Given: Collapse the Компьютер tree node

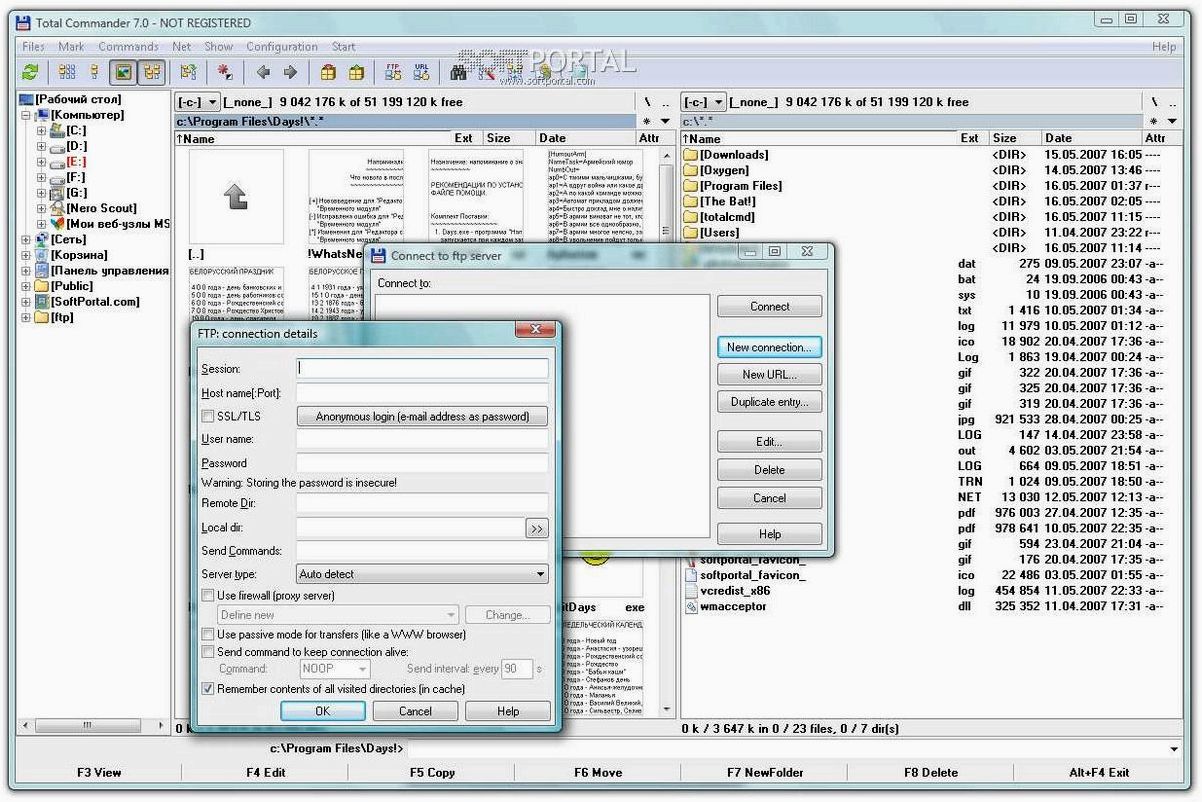Looking at the screenshot, I should (x=27, y=115).
